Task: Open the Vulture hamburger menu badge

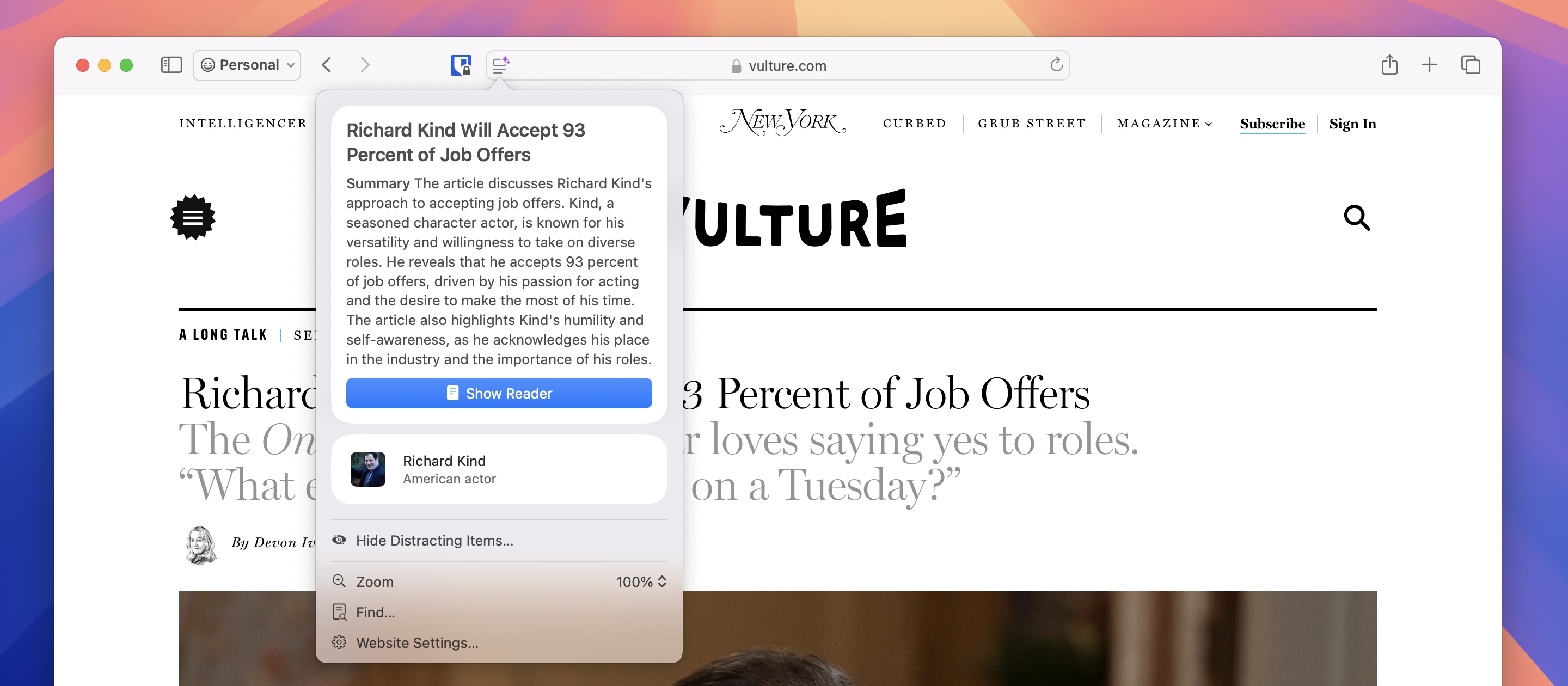Action: pyautogui.click(x=192, y=217)
